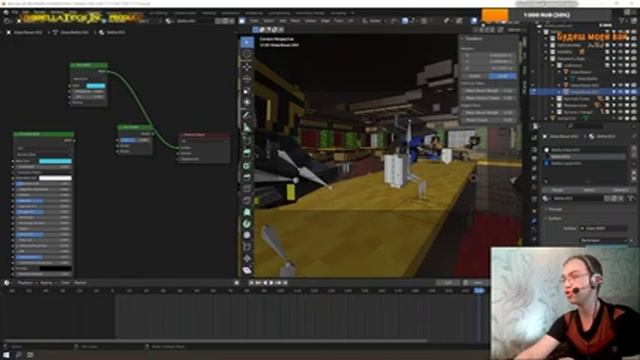640x360 pixels.
Task: Open World properties tab in Properties editor
Action: click(x=534, y=188)
